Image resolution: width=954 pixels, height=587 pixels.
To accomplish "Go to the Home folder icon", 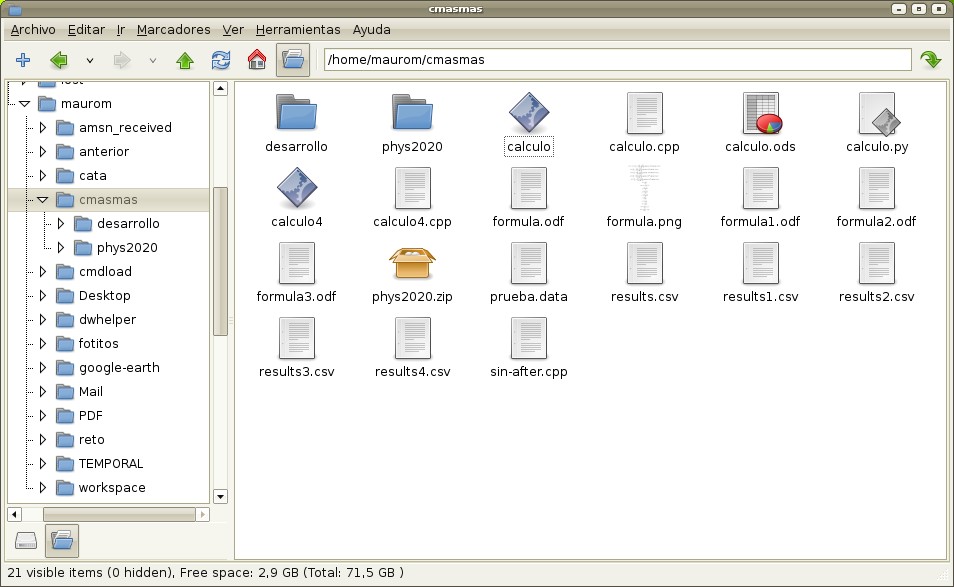I will click(257, 60).
